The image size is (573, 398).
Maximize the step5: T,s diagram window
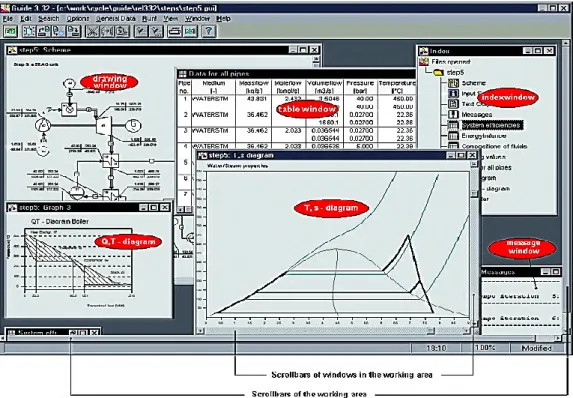461,155
